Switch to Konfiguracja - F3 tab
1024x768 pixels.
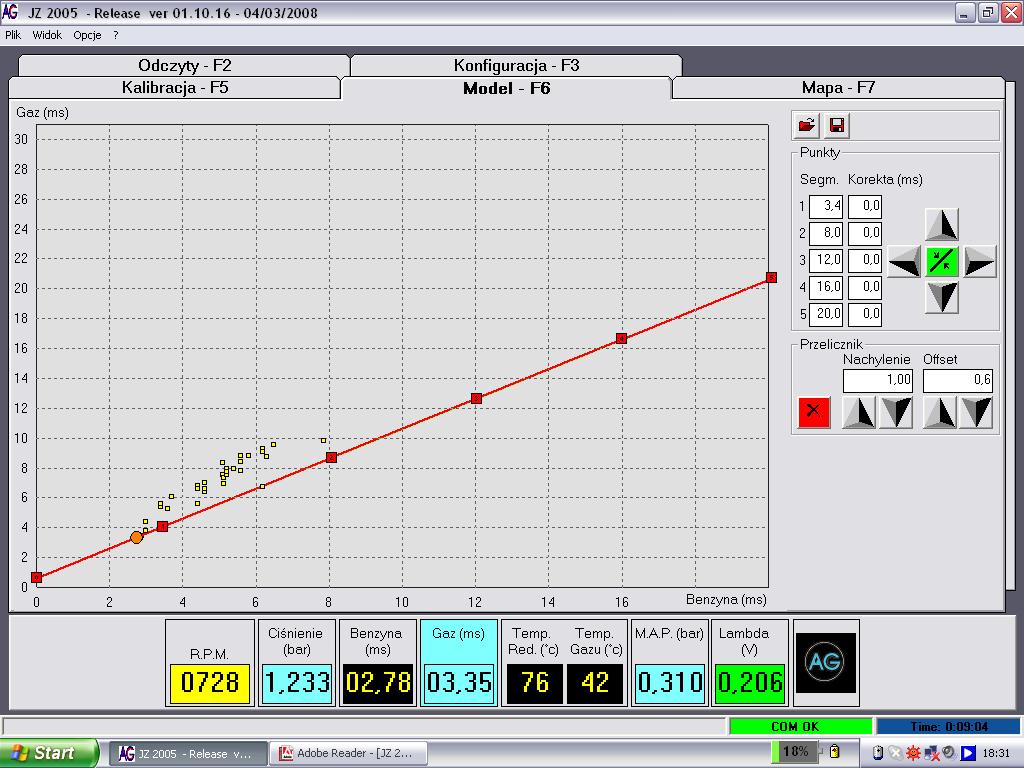(x=517, y=65)
